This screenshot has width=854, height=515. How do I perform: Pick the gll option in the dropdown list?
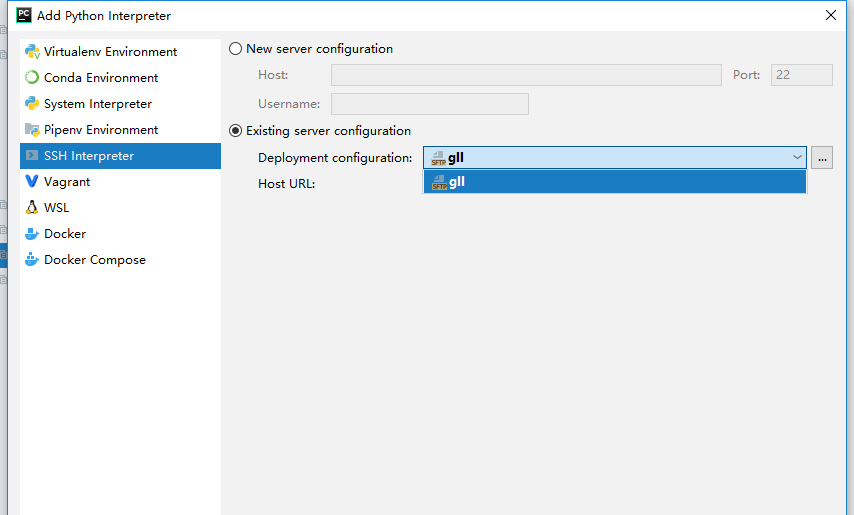click(615, 182)
